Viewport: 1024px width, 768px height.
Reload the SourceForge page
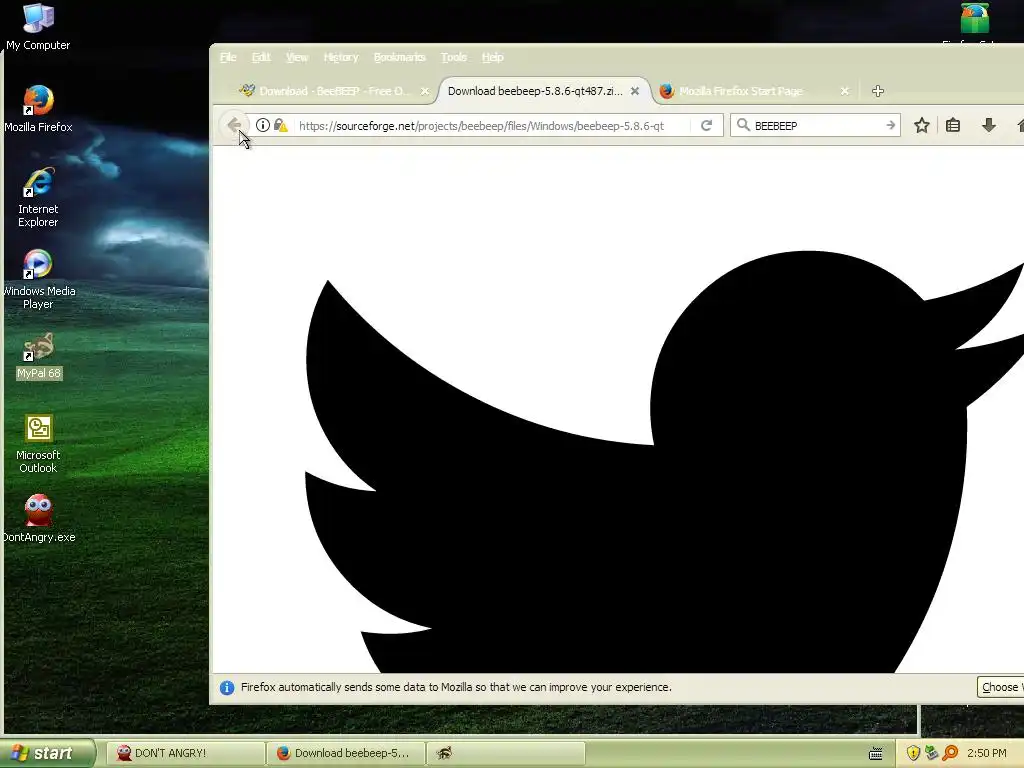[706, 125]
